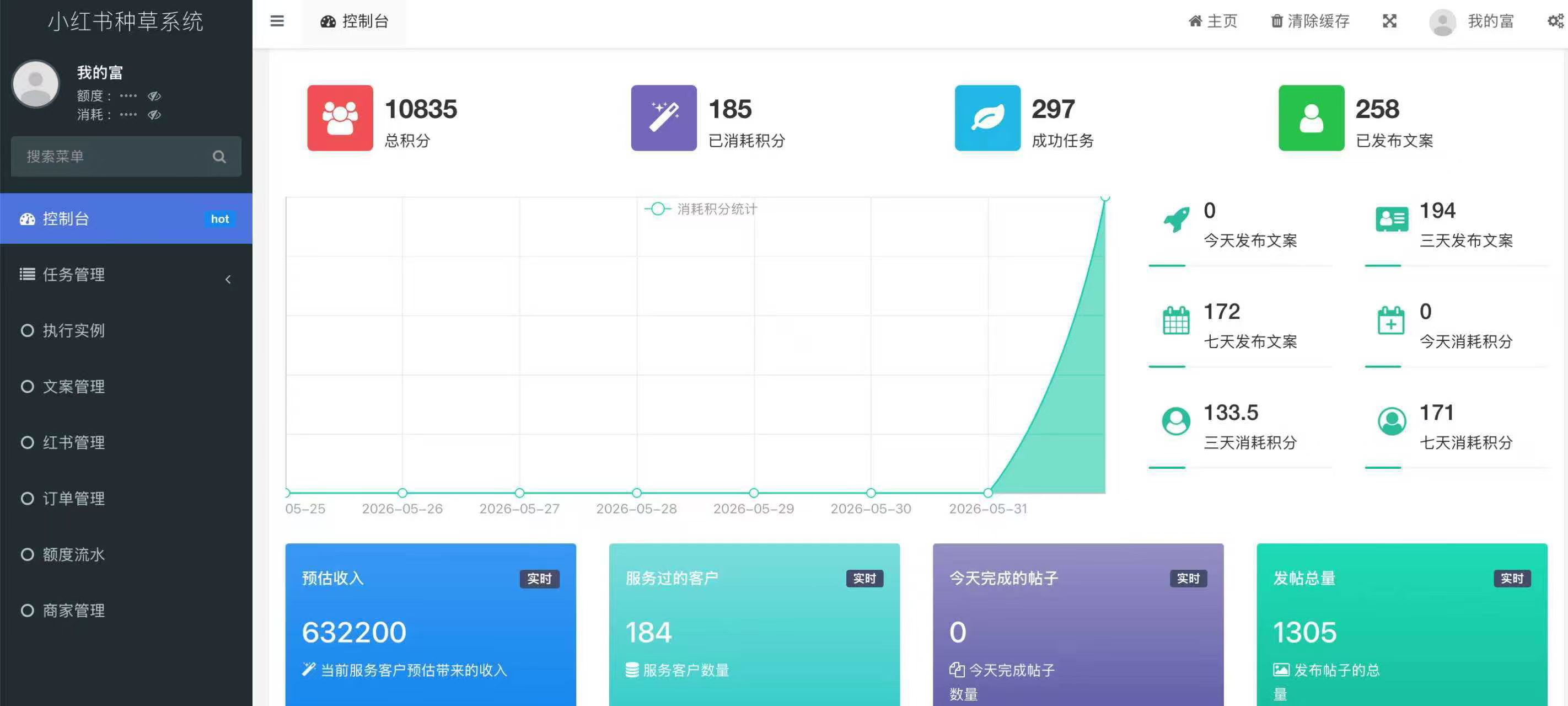Click the wand icon beside 当前服务客户预估带来的收入
Screen dimensions: 1568x706
tap(309, 670)
